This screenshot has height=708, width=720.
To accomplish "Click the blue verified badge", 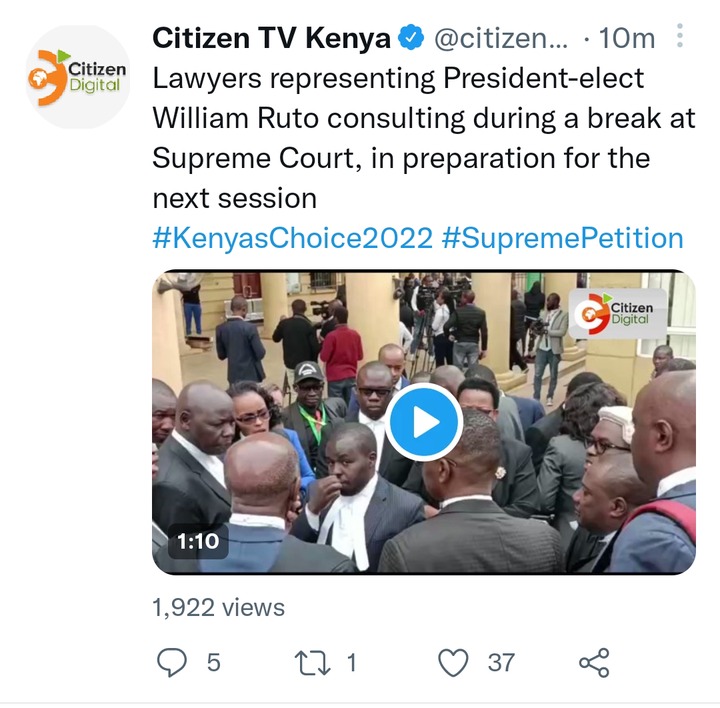I will pos(411,37).
